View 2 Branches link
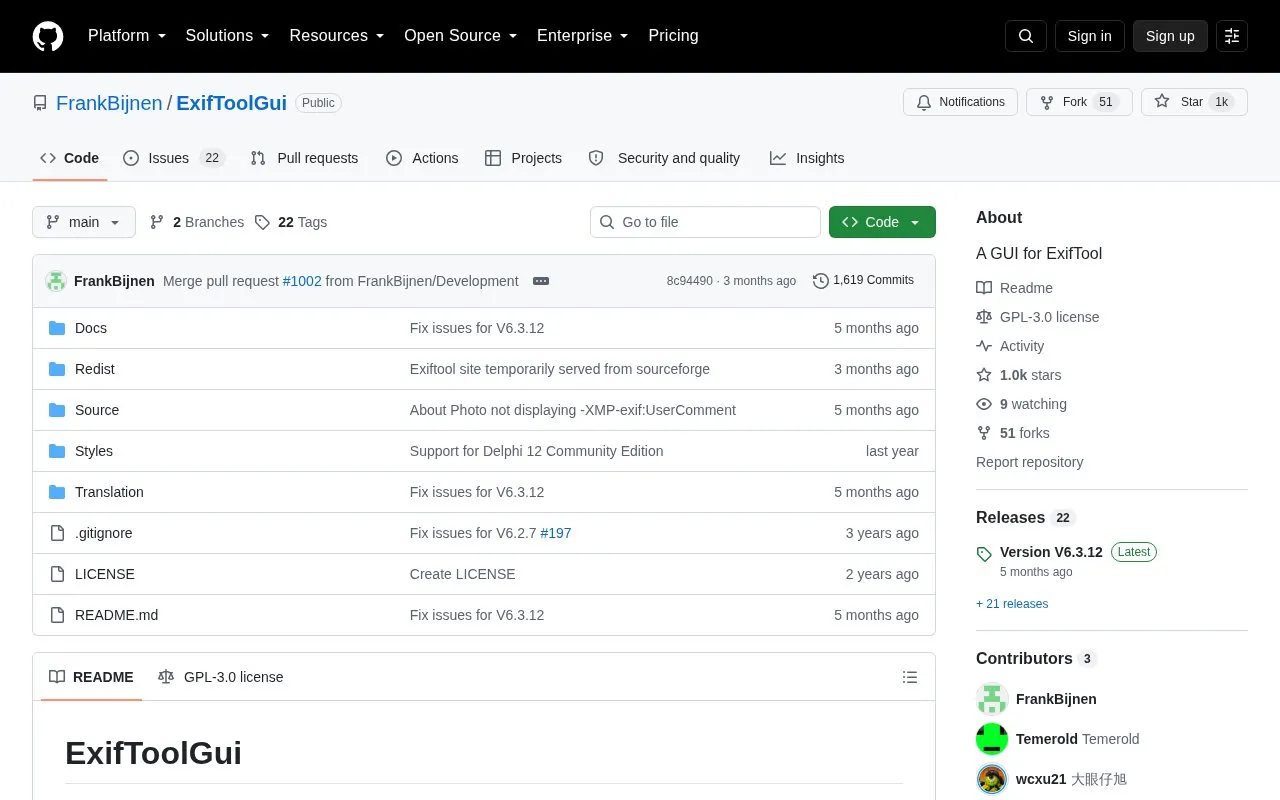1280x800 pixels. pos(197,222)
